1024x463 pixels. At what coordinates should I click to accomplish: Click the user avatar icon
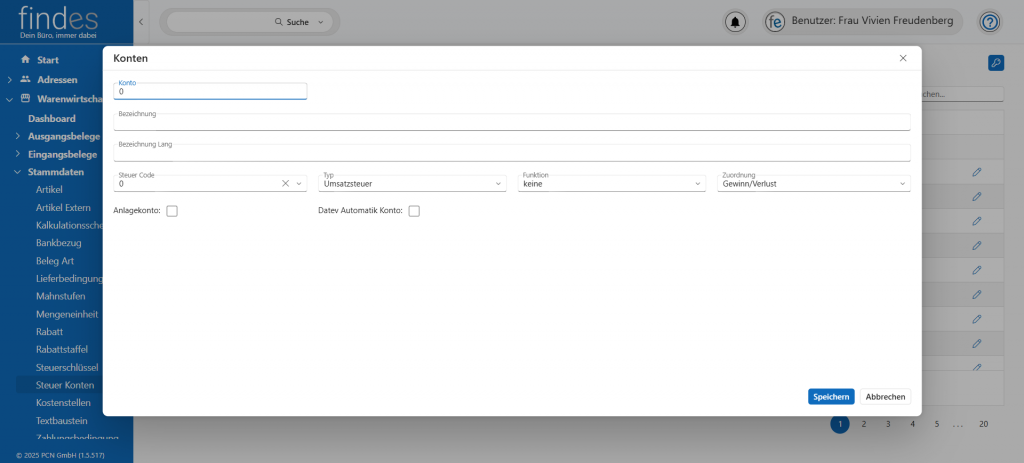775,21
